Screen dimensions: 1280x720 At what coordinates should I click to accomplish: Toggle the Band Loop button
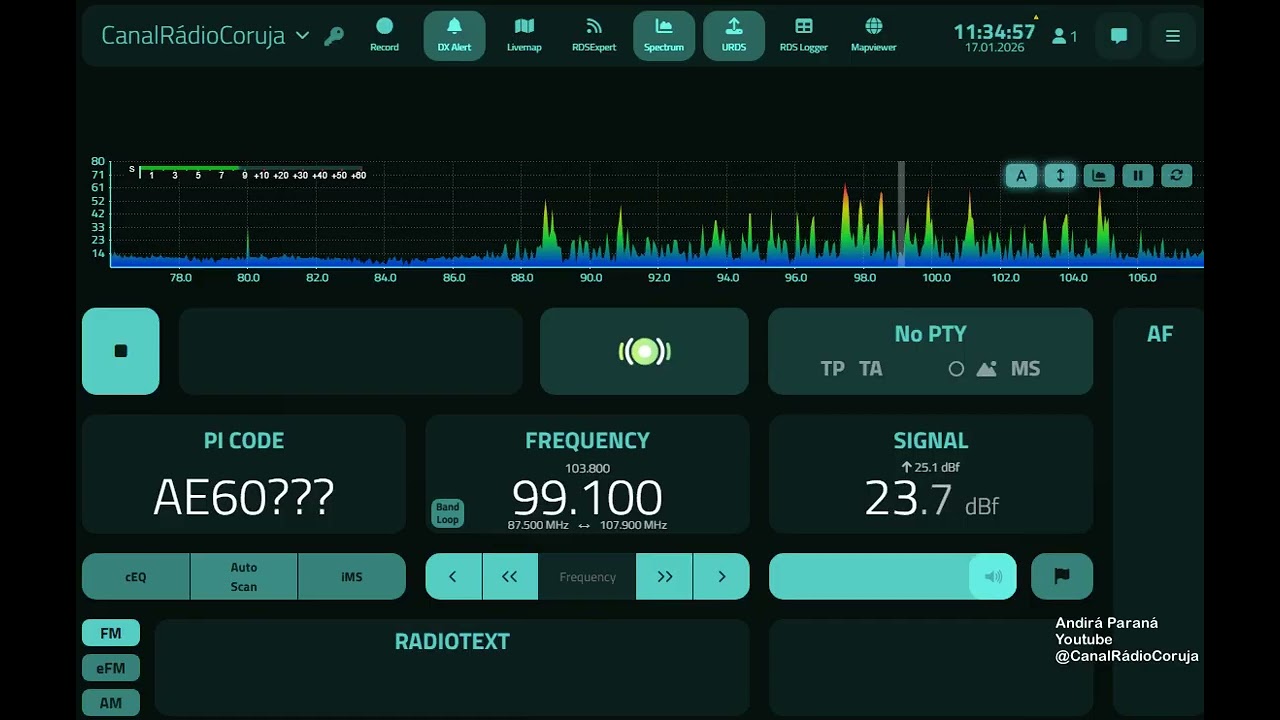447,513
